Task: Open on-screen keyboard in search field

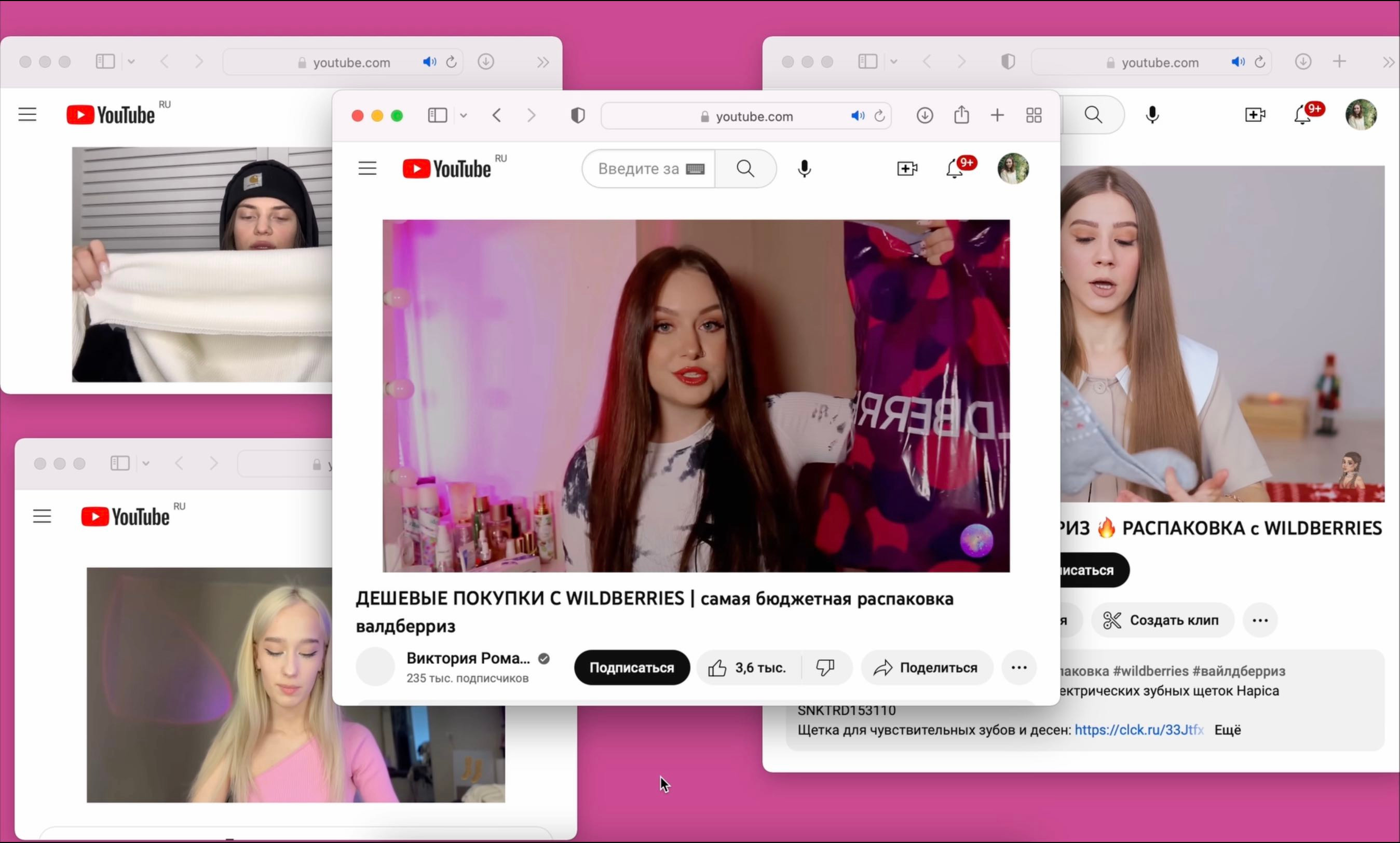Action: [695, 169]
